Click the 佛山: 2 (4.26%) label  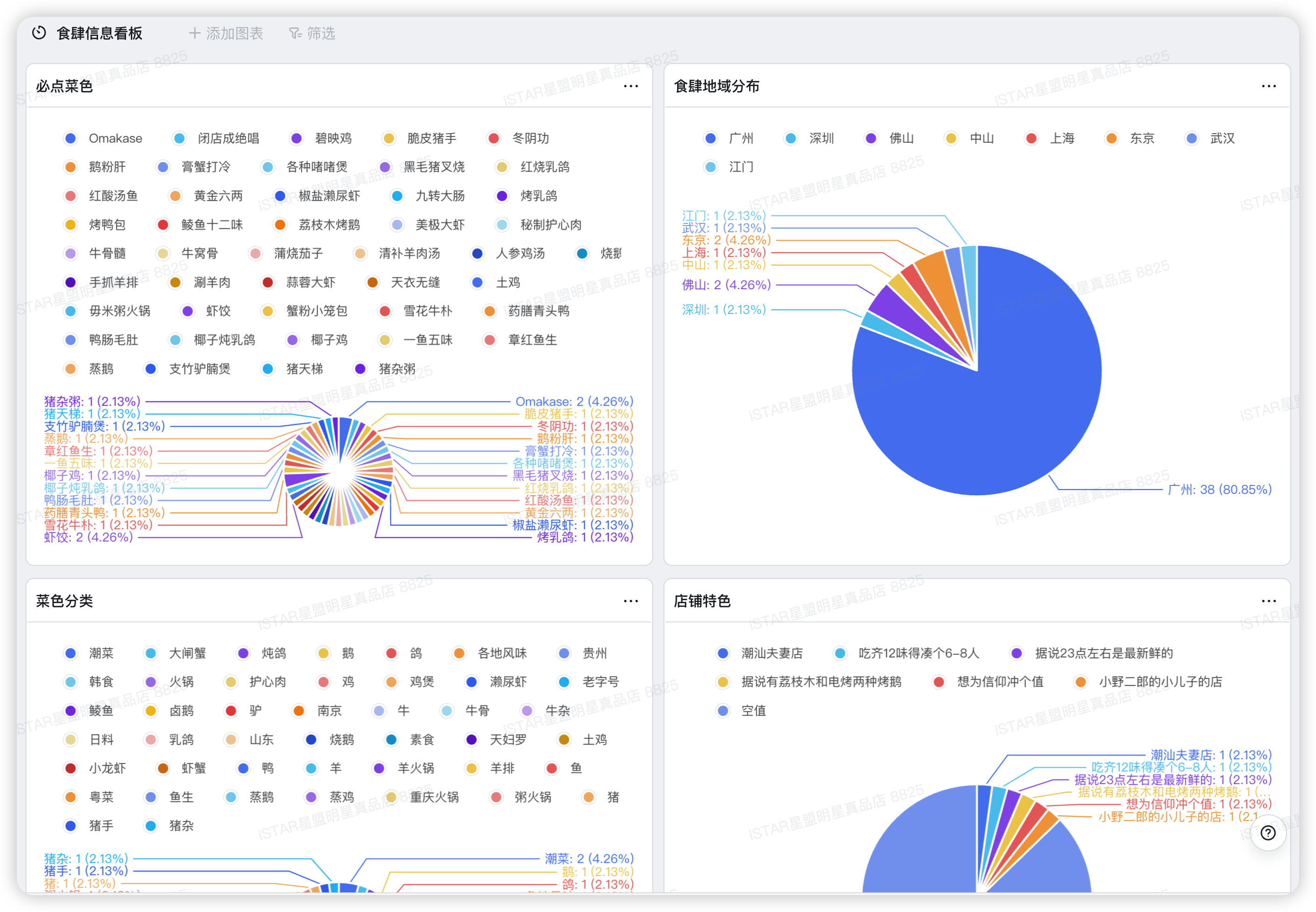tap(726, 285)
